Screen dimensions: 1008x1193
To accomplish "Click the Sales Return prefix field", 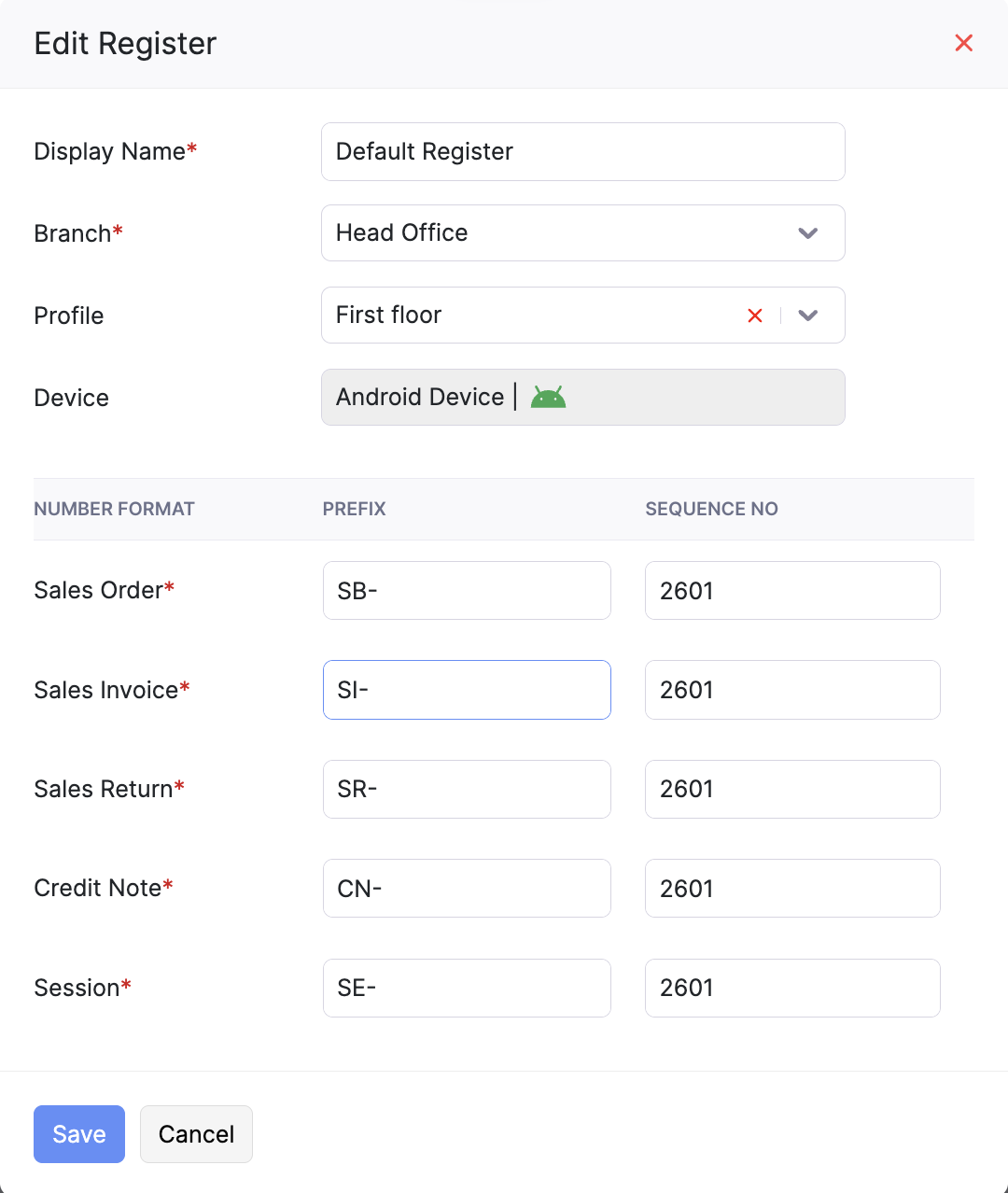I will click(467, 790).
